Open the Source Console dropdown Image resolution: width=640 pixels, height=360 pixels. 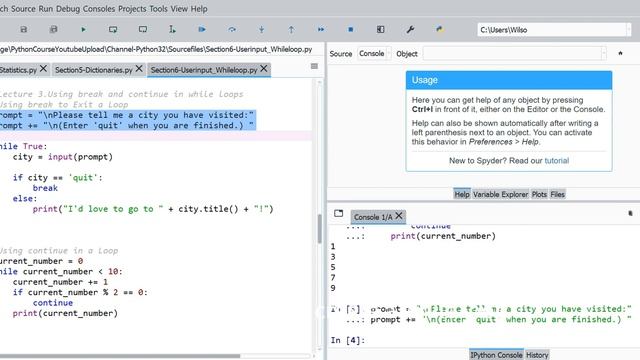point(374,53)
